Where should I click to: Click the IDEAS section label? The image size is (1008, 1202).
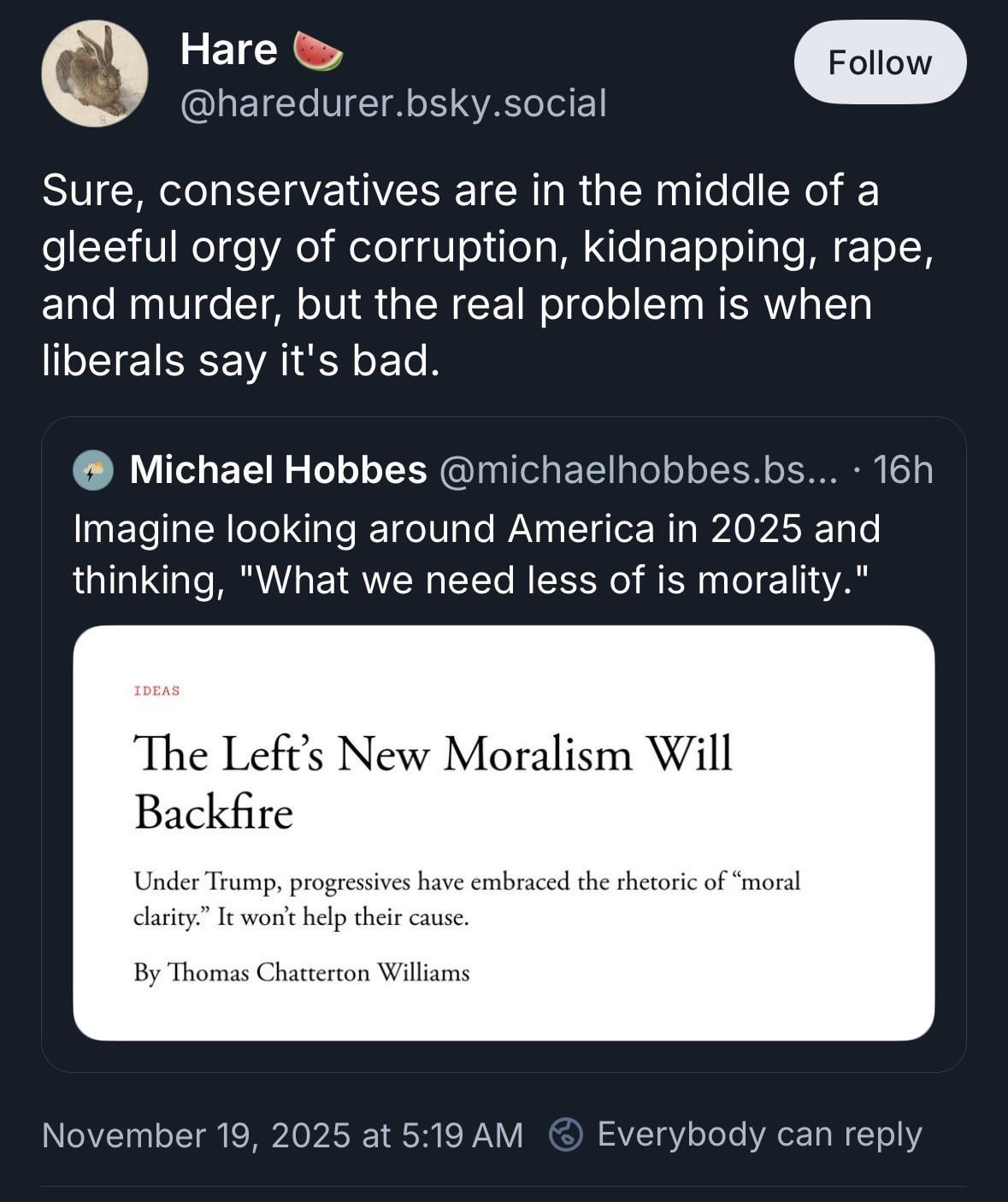click(156, 691)
